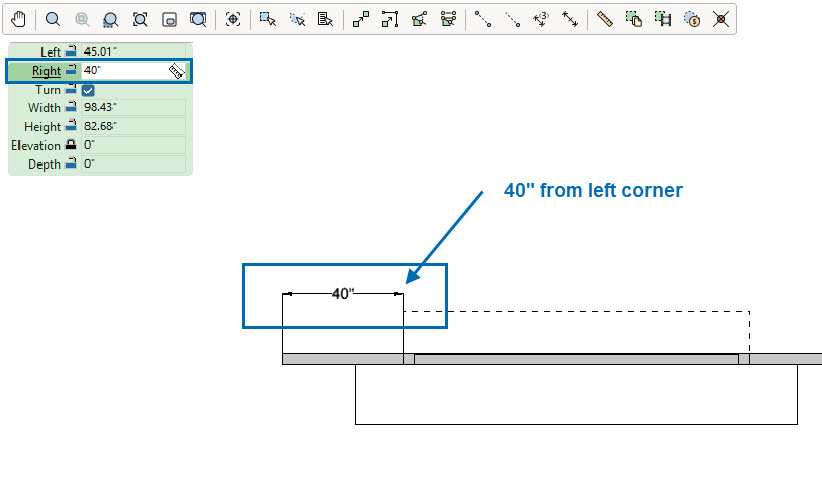The width and height of the screenshot is (822, 478).
Task: Click the green squares with hand copy icon
Action: click(633, 19)
